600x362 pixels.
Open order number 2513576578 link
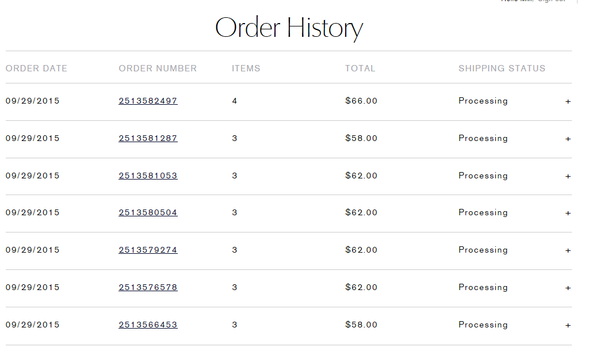point(148,287)
